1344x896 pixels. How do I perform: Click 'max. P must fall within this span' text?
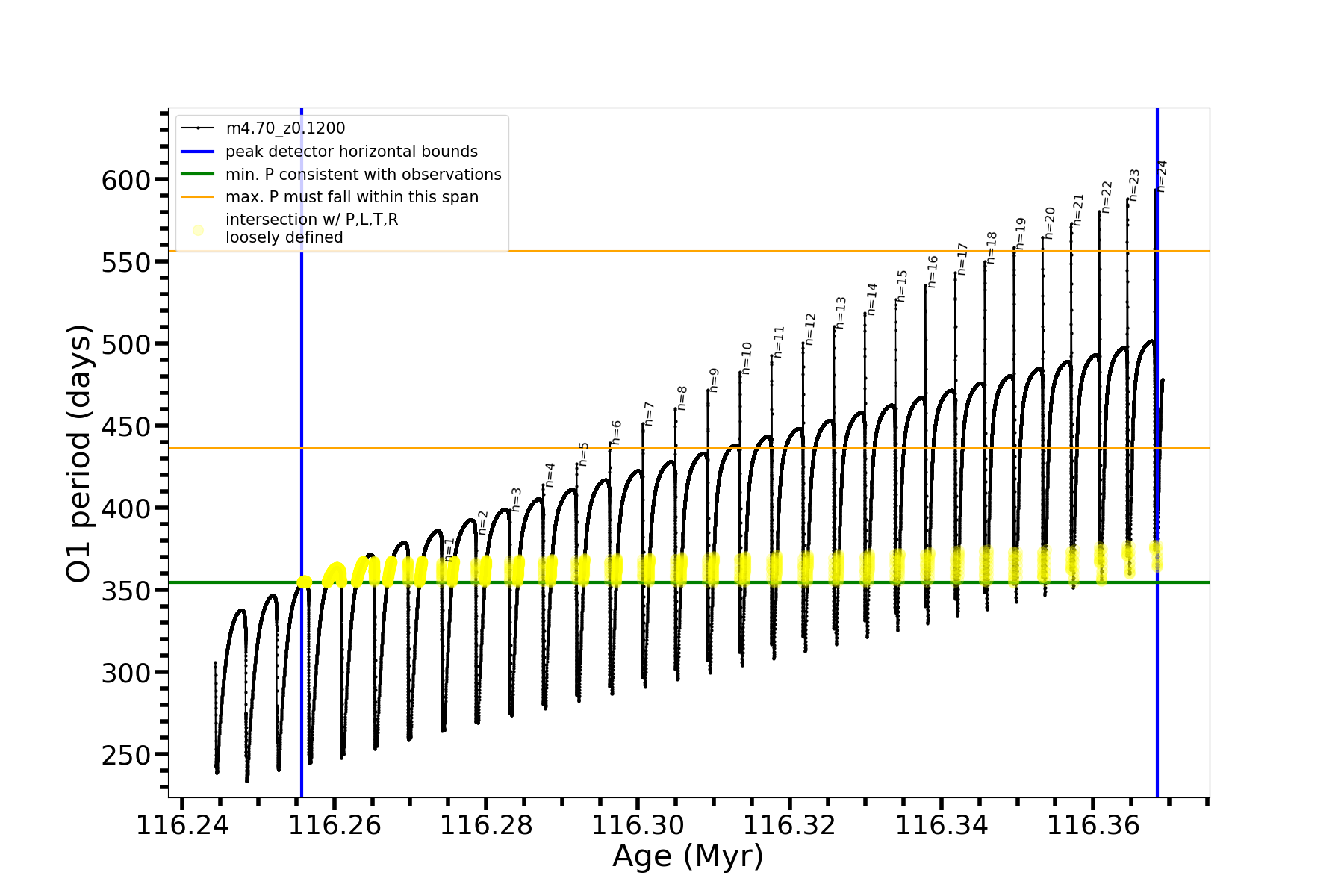point(352,197)
